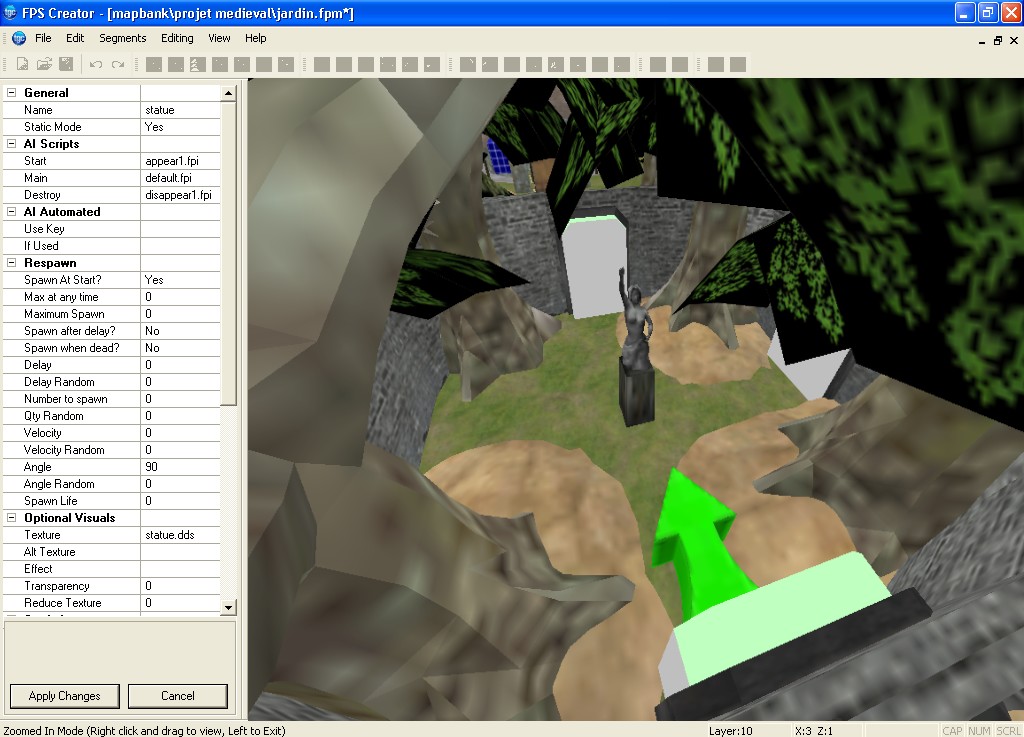This screenshot has width=1024, height=737.
Task: Select the Main script 'default.fpi'
Action: 180,178
